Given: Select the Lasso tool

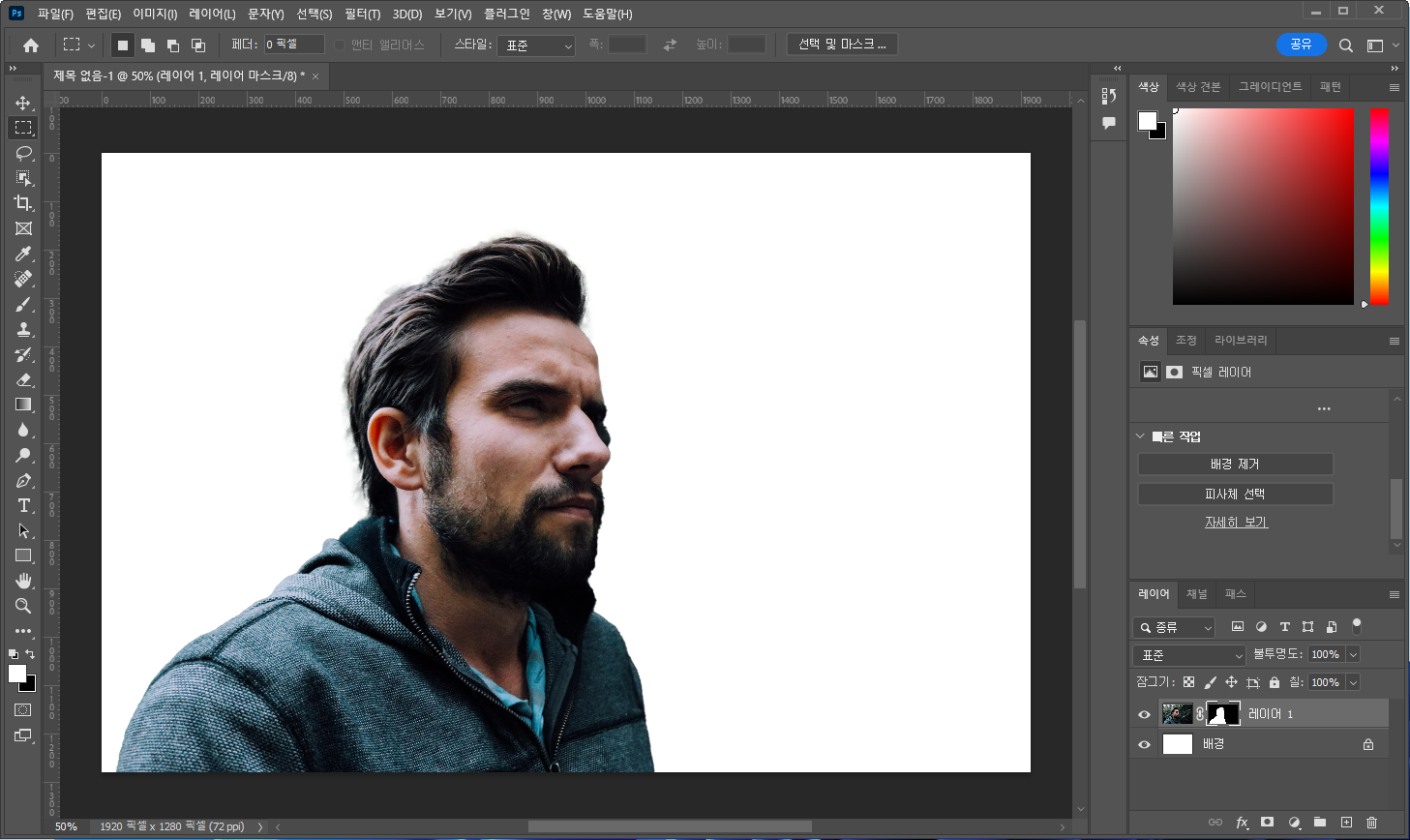Looking at the screenshot, I should point(23,153).
